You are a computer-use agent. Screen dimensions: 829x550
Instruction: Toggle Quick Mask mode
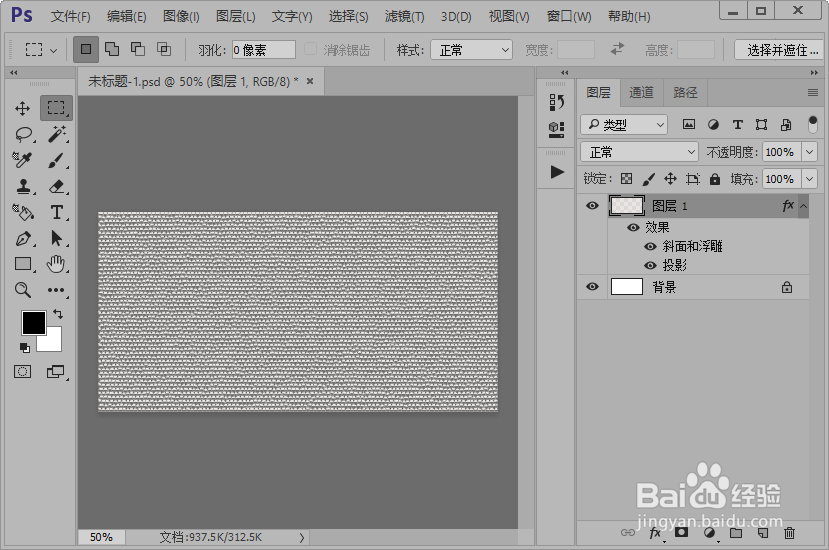coord(22,372)
